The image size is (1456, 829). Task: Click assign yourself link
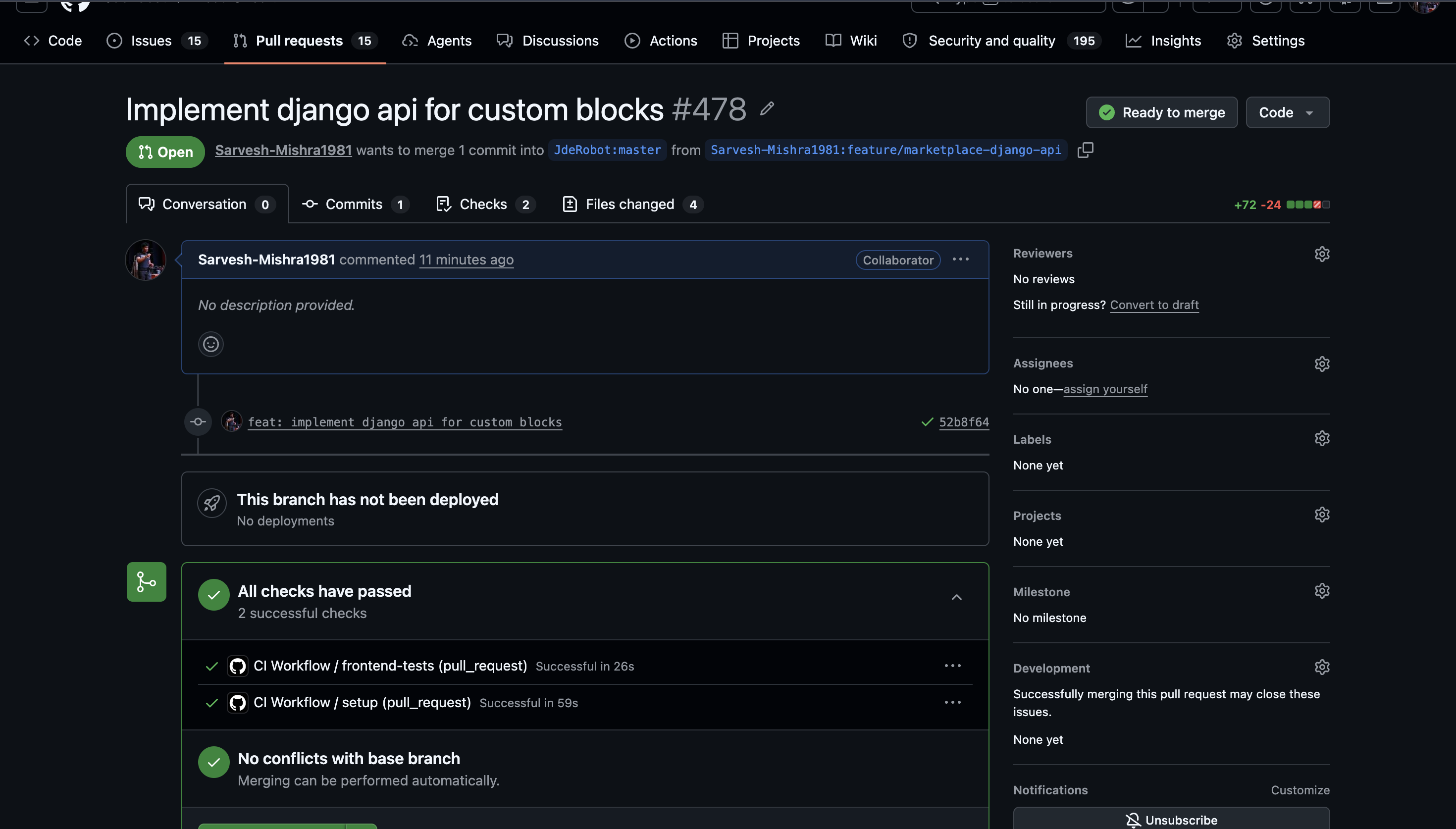tap(1105, 389)
